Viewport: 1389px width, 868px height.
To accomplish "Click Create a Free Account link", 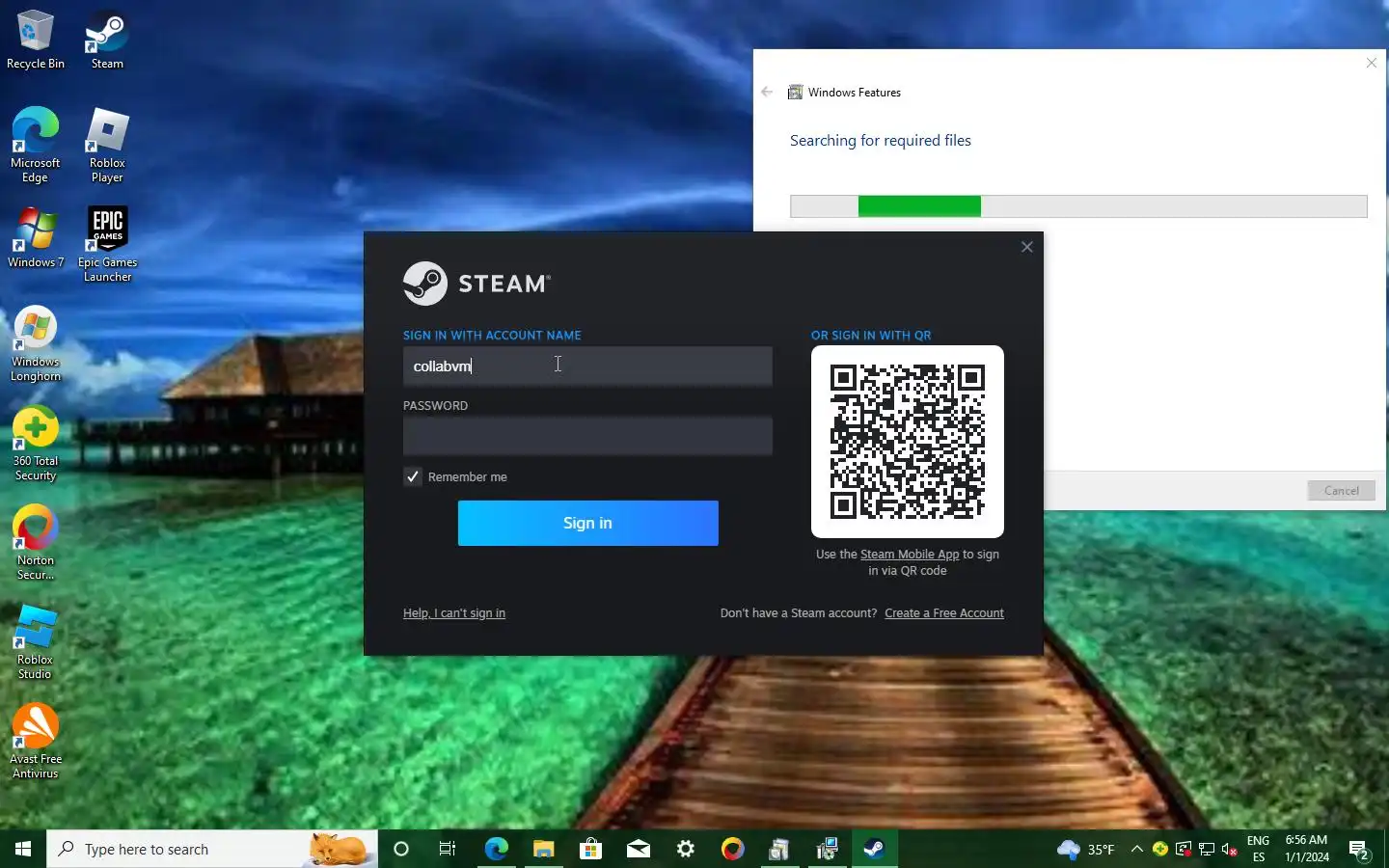I will tap(944, 613).
